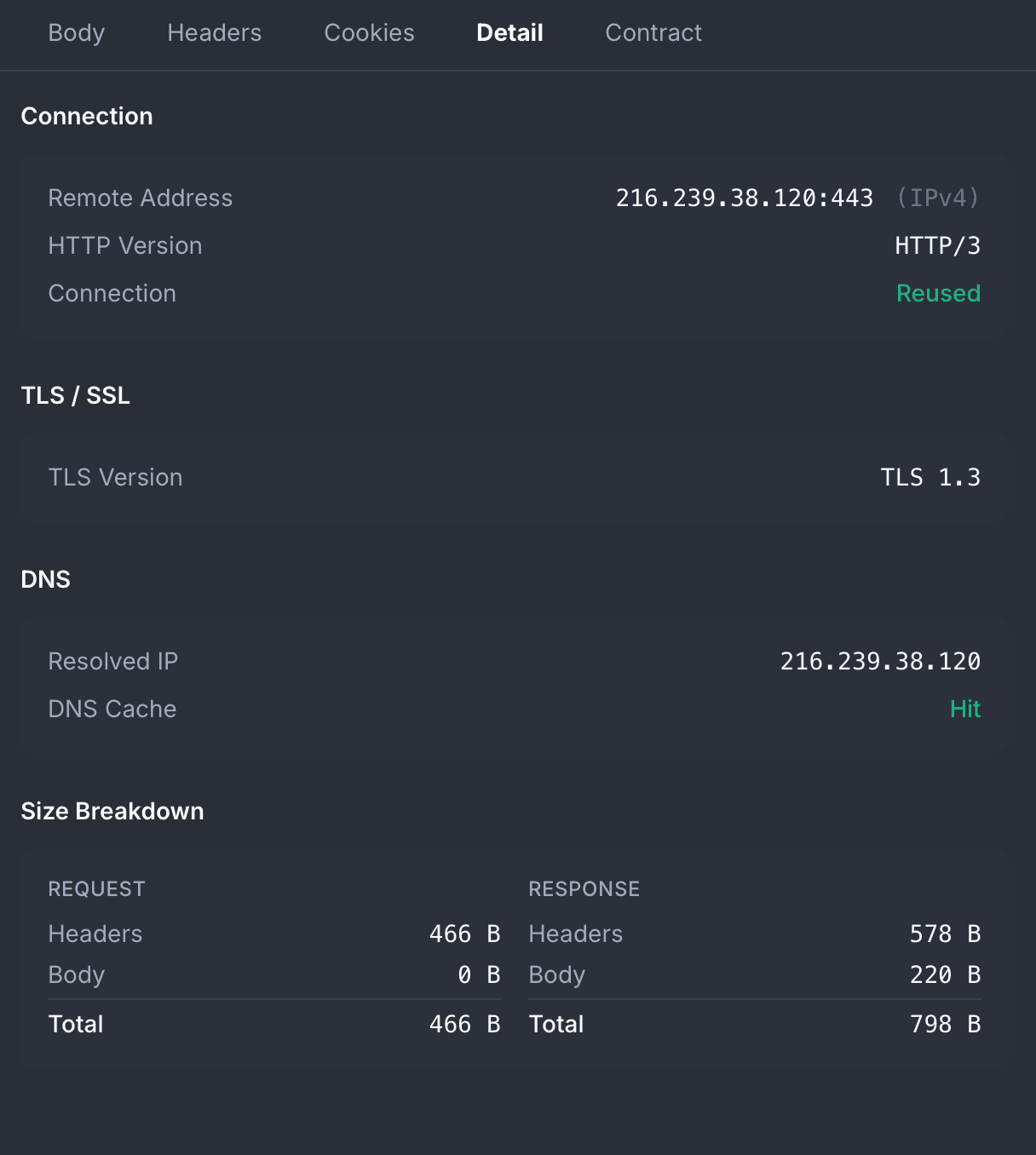The width and height of the screenshot is (1036, 1155).
Task: Click the HTTP Version label
Action: pyautogui.click(x=125, y=245)
